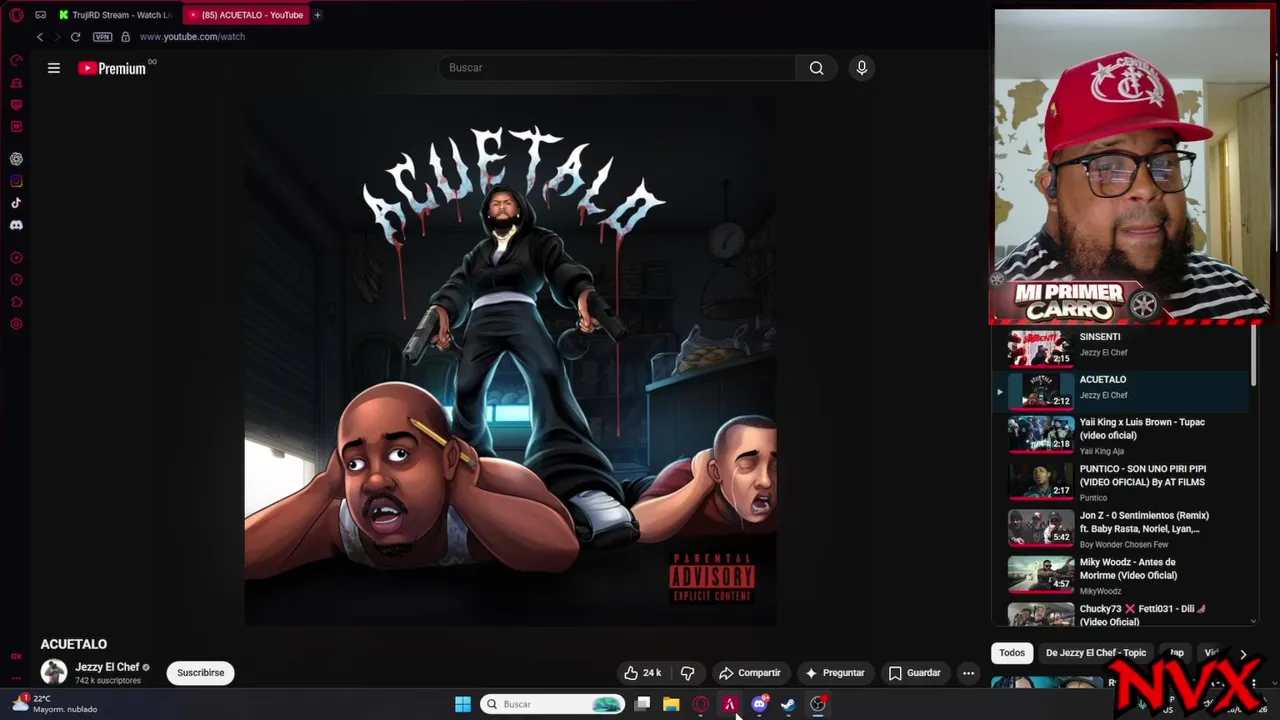Open GX Control speedometer icon in sidebar
This screenshot has height=720, width=1280.
tap(16, 60)
